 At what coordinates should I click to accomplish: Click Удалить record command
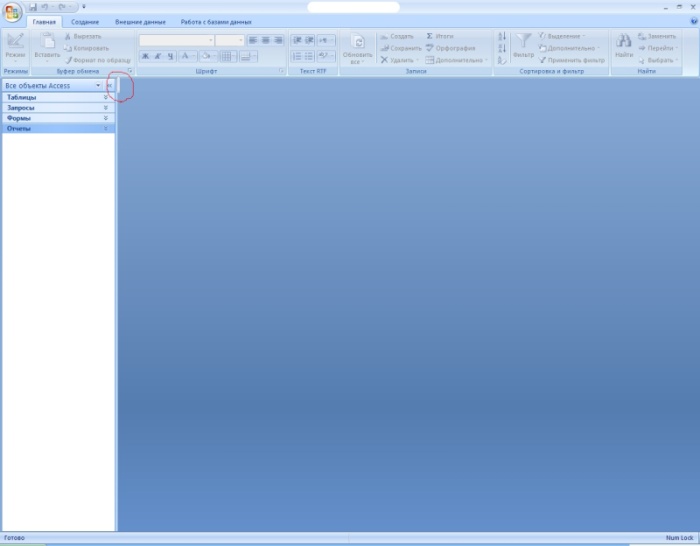(x=400, y=60)
